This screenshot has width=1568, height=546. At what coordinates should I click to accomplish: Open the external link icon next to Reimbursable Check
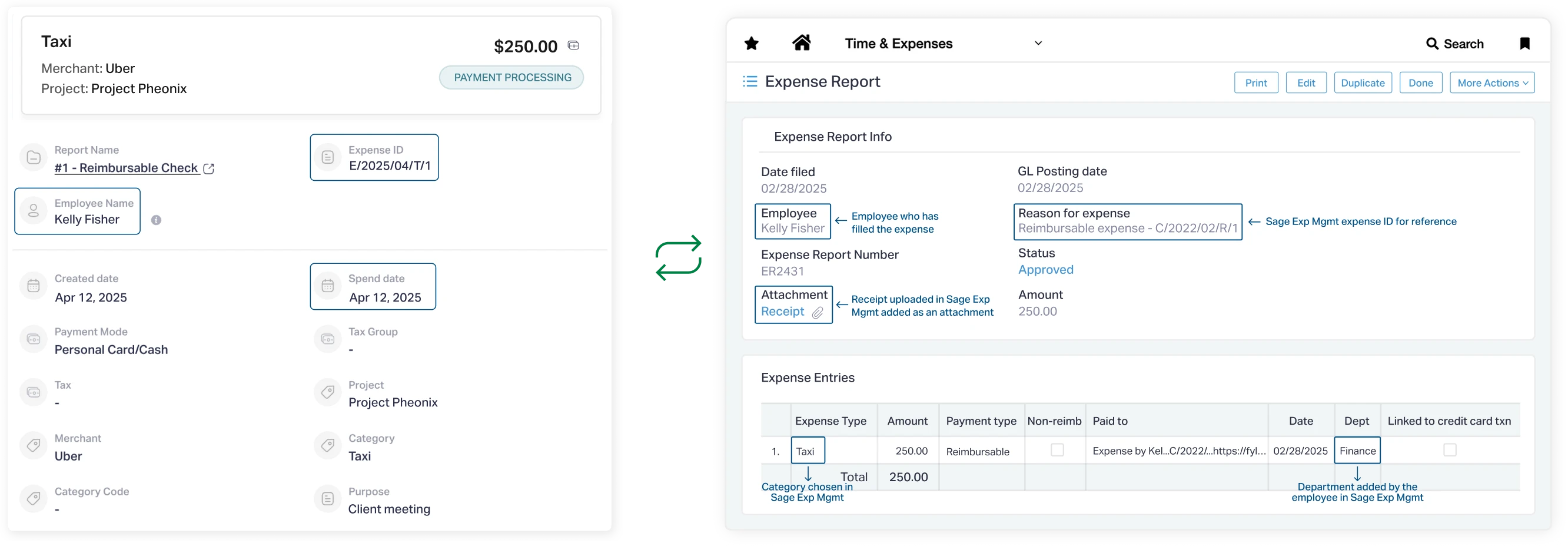pyautogui.click(x=209, y=168)
